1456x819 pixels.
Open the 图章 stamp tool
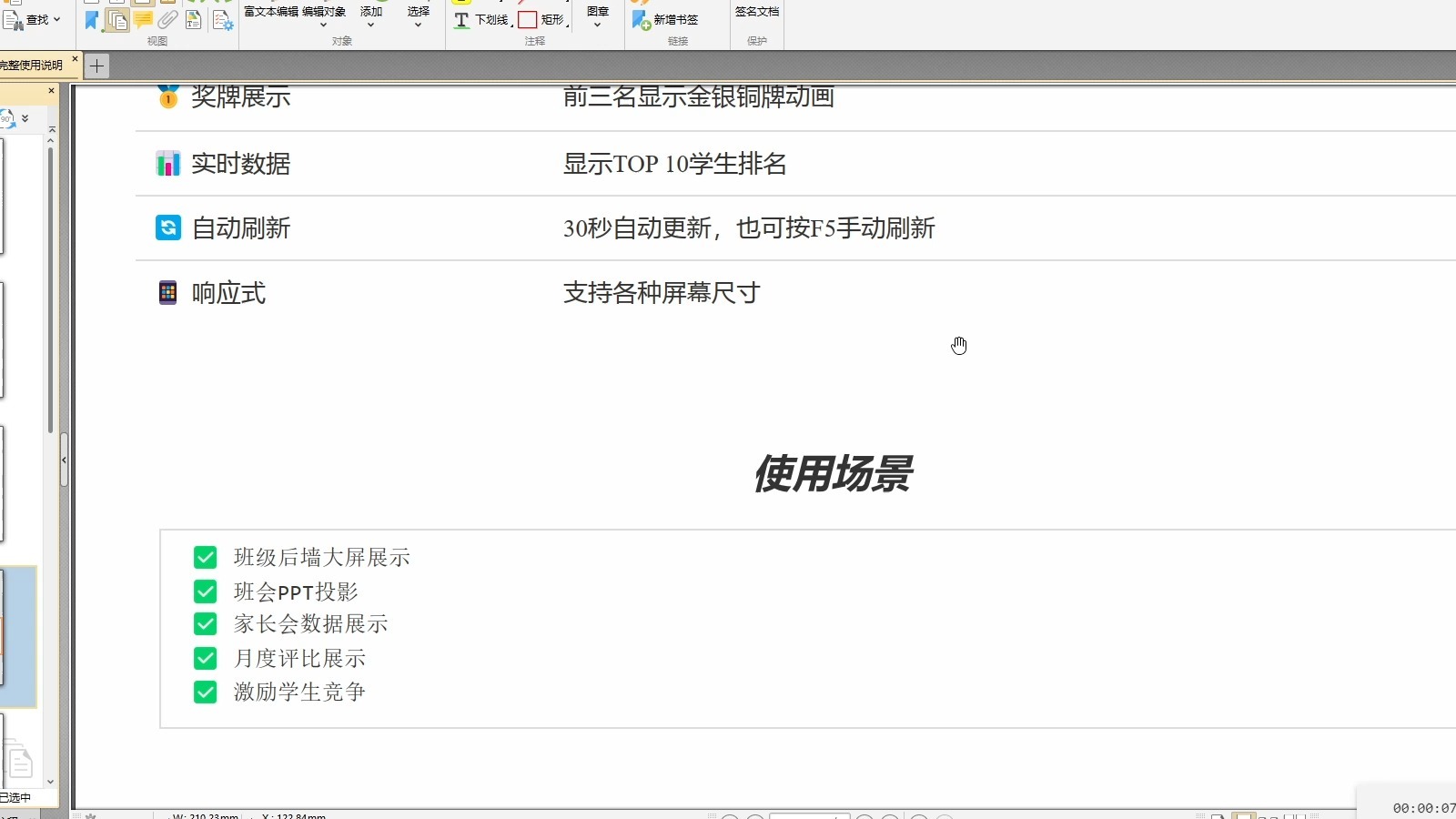tap(596, 16)
